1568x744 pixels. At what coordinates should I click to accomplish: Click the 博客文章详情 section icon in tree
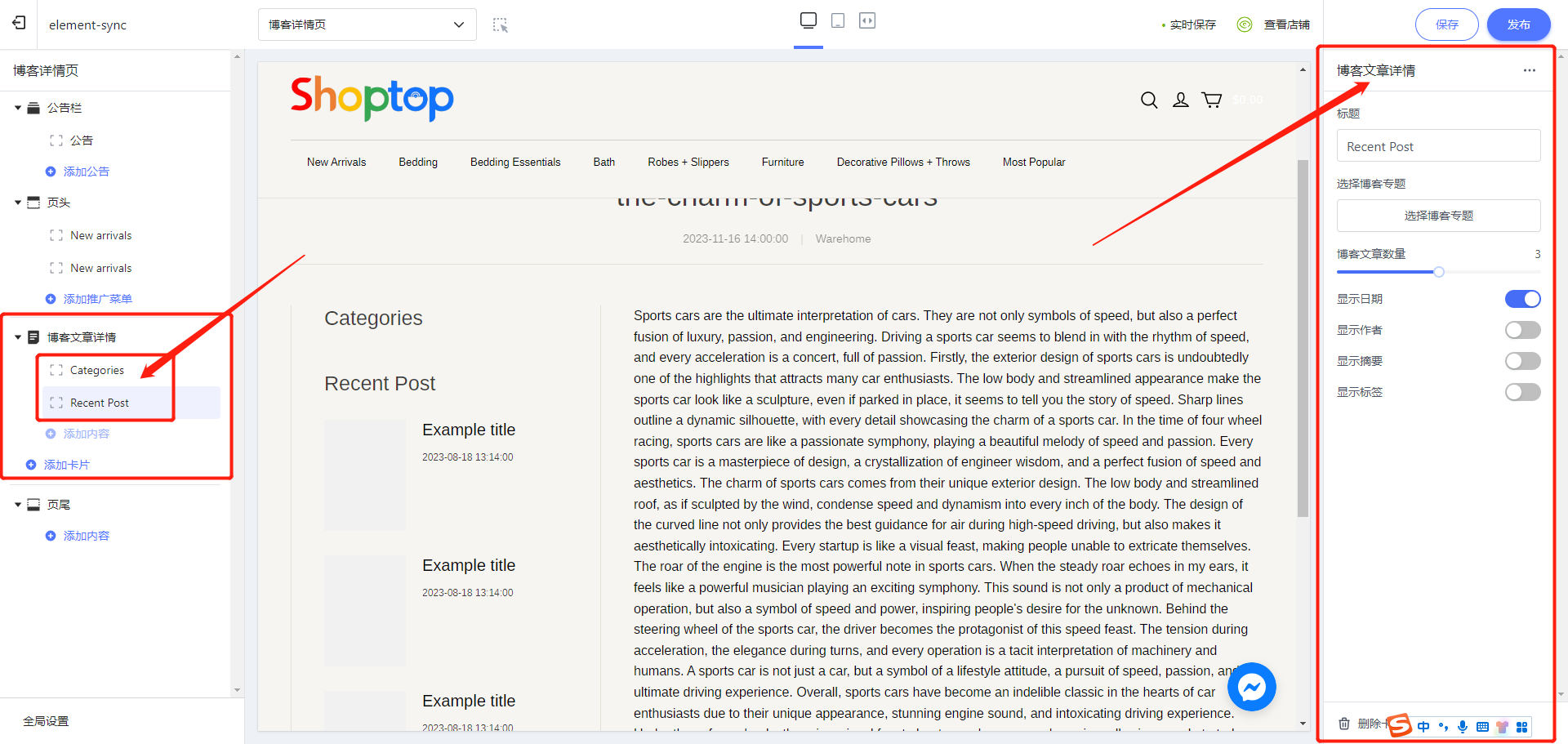pyautogui.click(x=33, y=337)
